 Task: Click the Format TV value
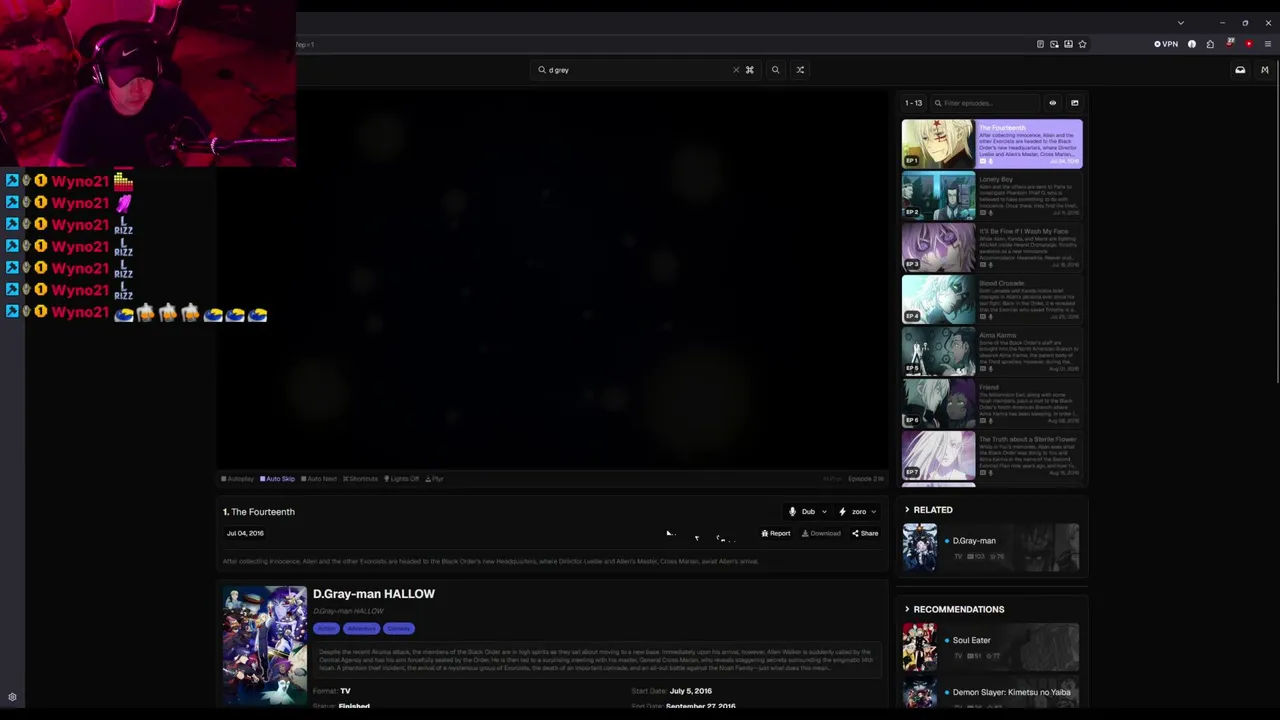pyautogui.click(x=345, y=691)
